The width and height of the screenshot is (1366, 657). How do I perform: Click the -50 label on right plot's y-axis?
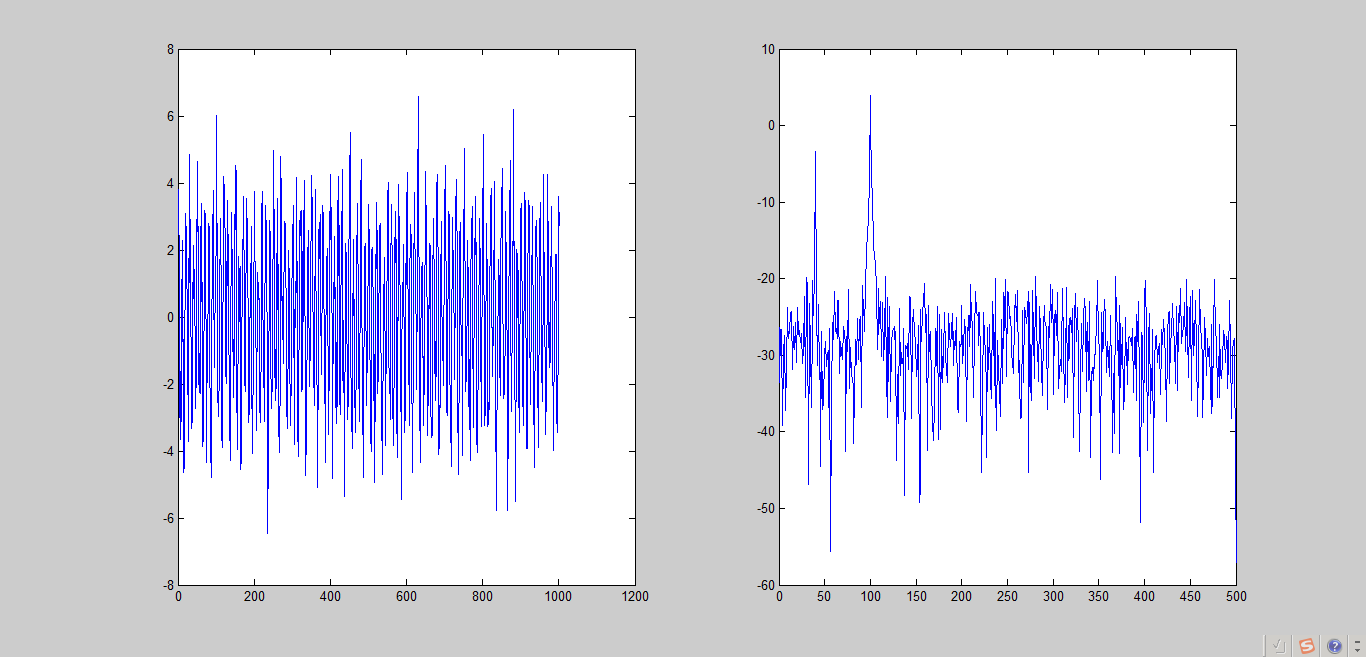(765, 508)
